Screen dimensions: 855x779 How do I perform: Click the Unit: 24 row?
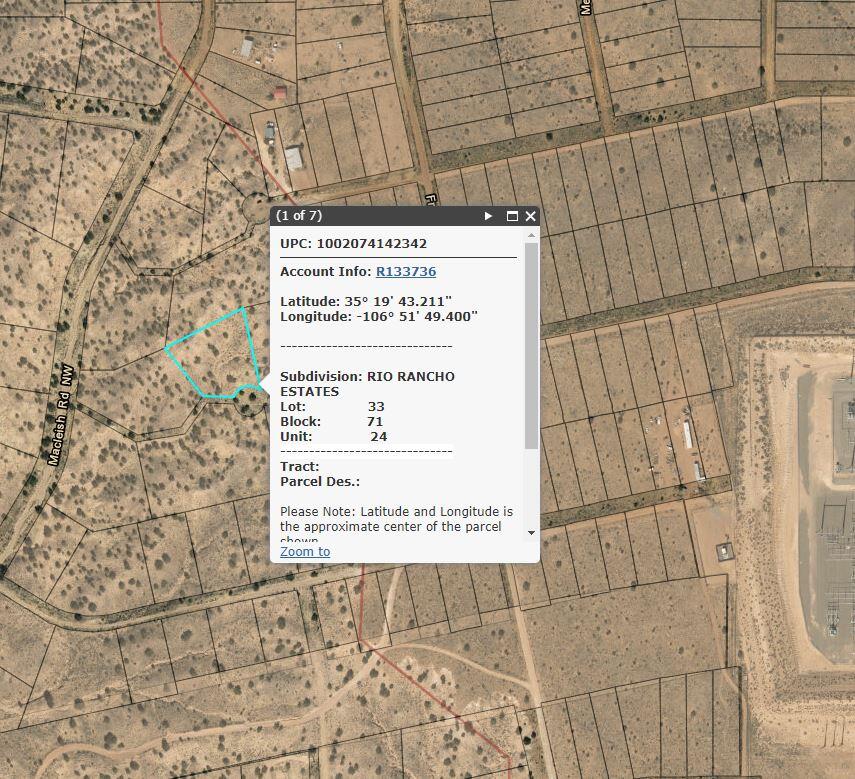coord(333,437)
